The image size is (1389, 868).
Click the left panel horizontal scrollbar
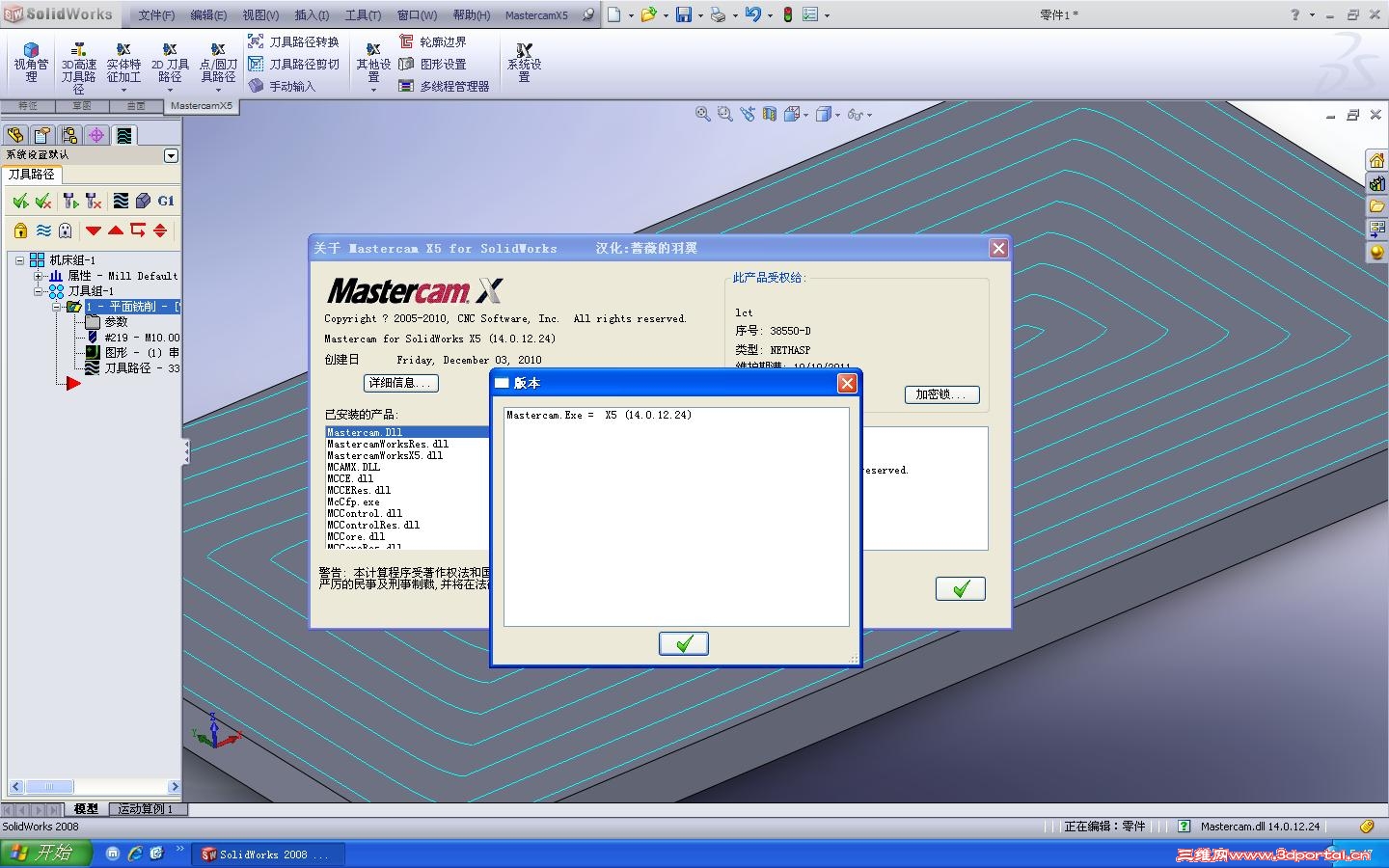click(x=95, y=787)
